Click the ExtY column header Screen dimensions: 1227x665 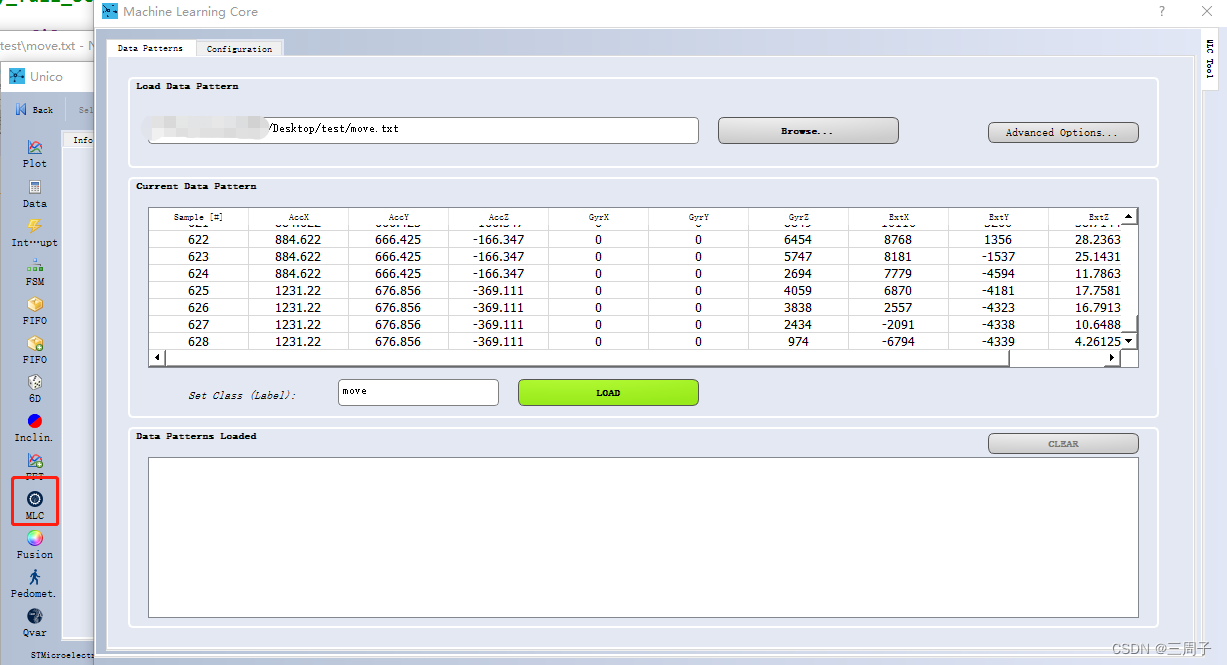click(x=998, y=217)
